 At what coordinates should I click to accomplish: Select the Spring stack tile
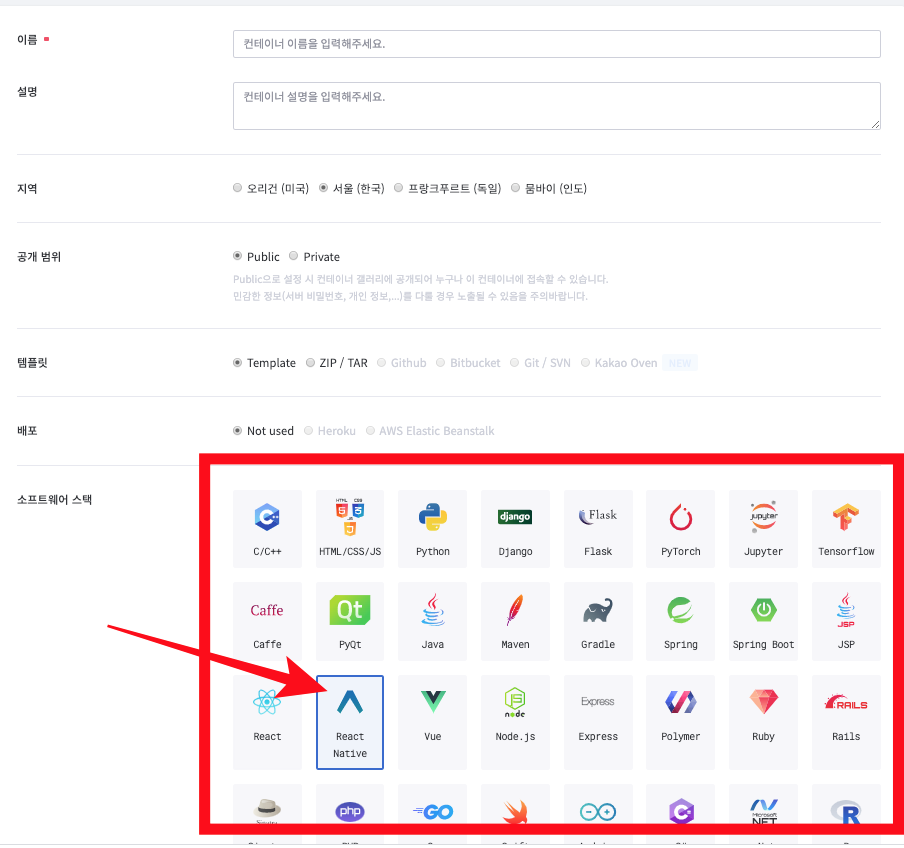(x=680, y=621)
